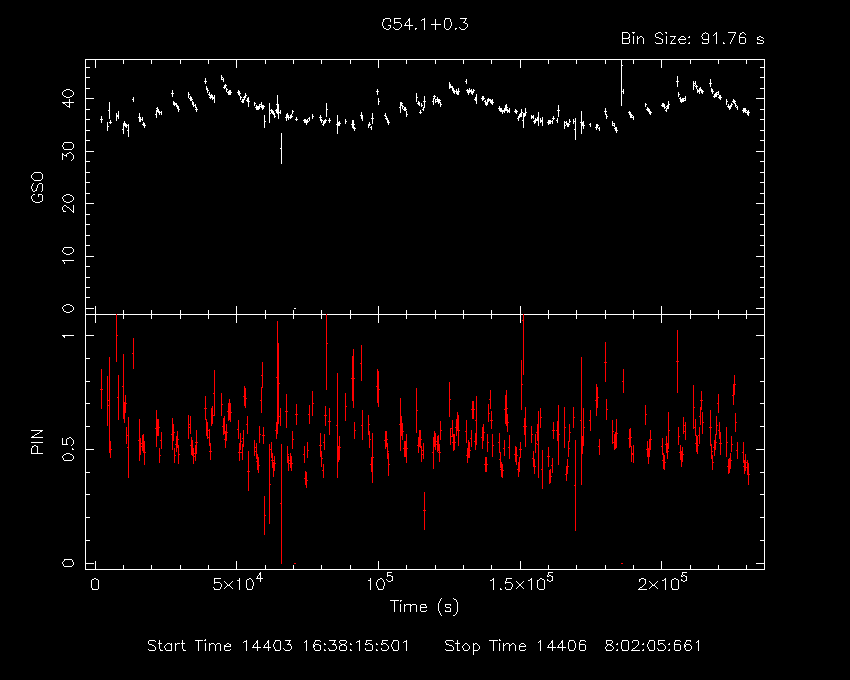Click the 5×10^4 x-axis tick label
The height and width of the screenshot is (680, 850).
pyautogui.click(x=237, y=583)
